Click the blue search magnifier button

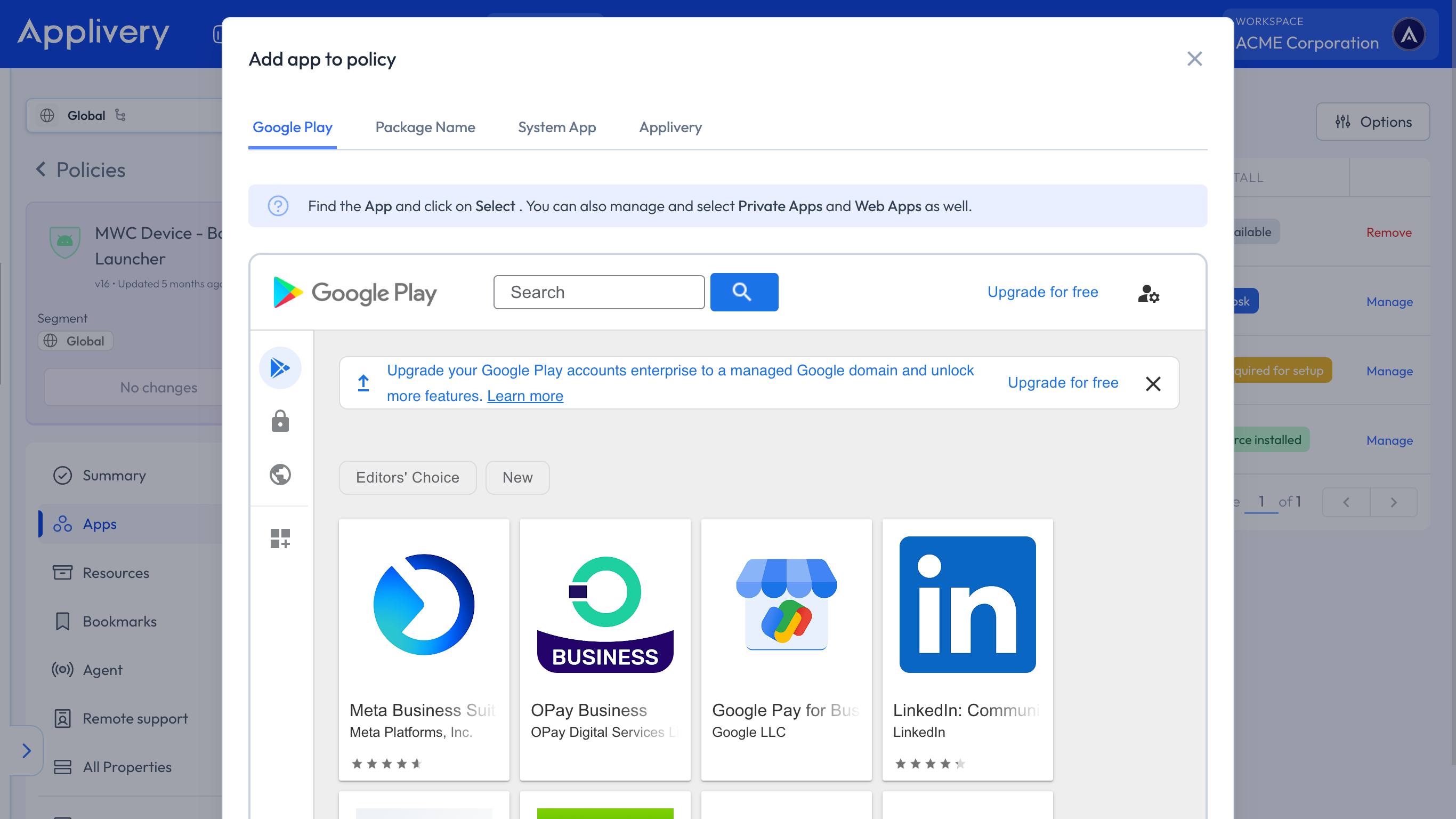click(x=744, y=292)
